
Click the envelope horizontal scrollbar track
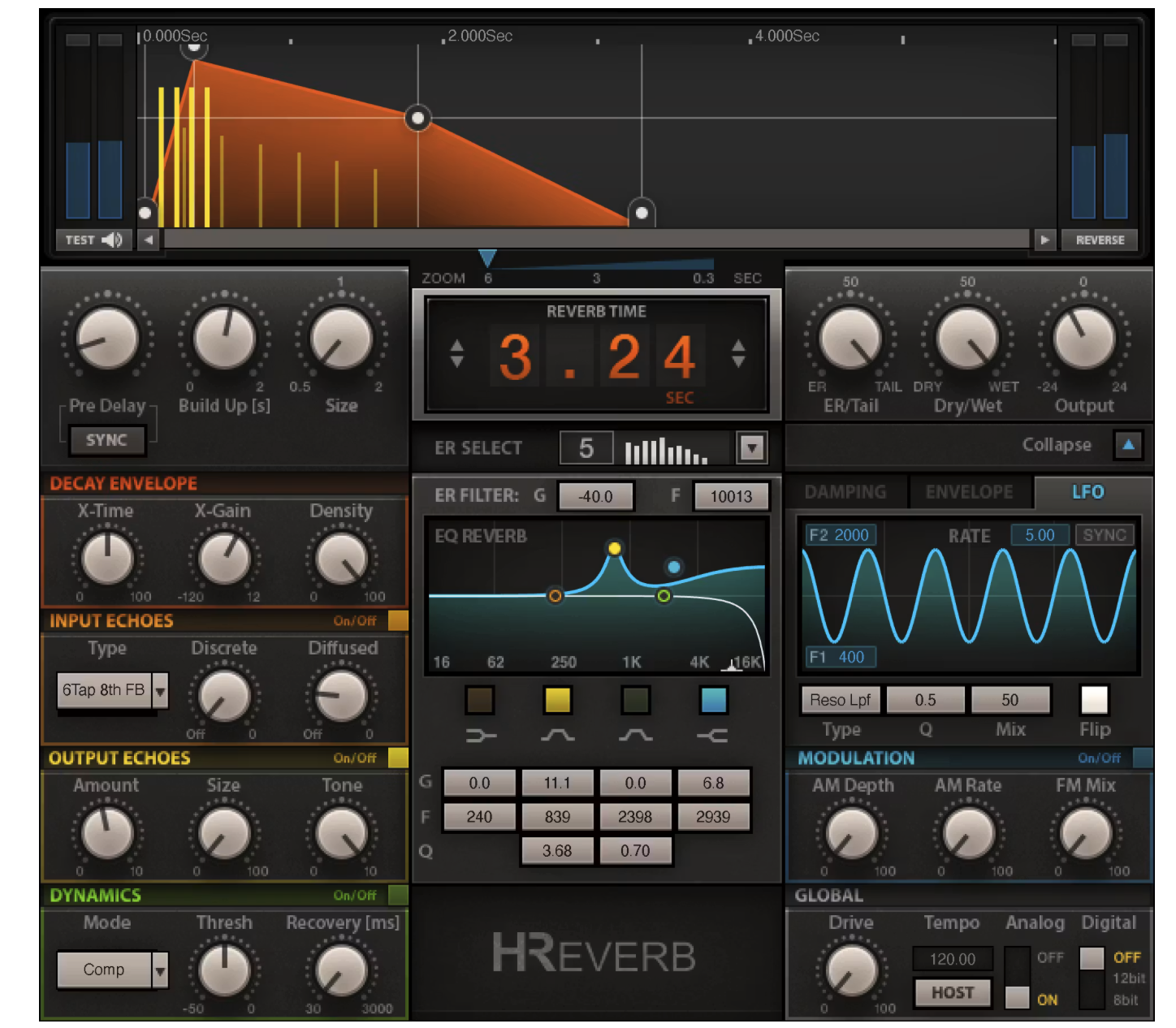pos(596,240)
